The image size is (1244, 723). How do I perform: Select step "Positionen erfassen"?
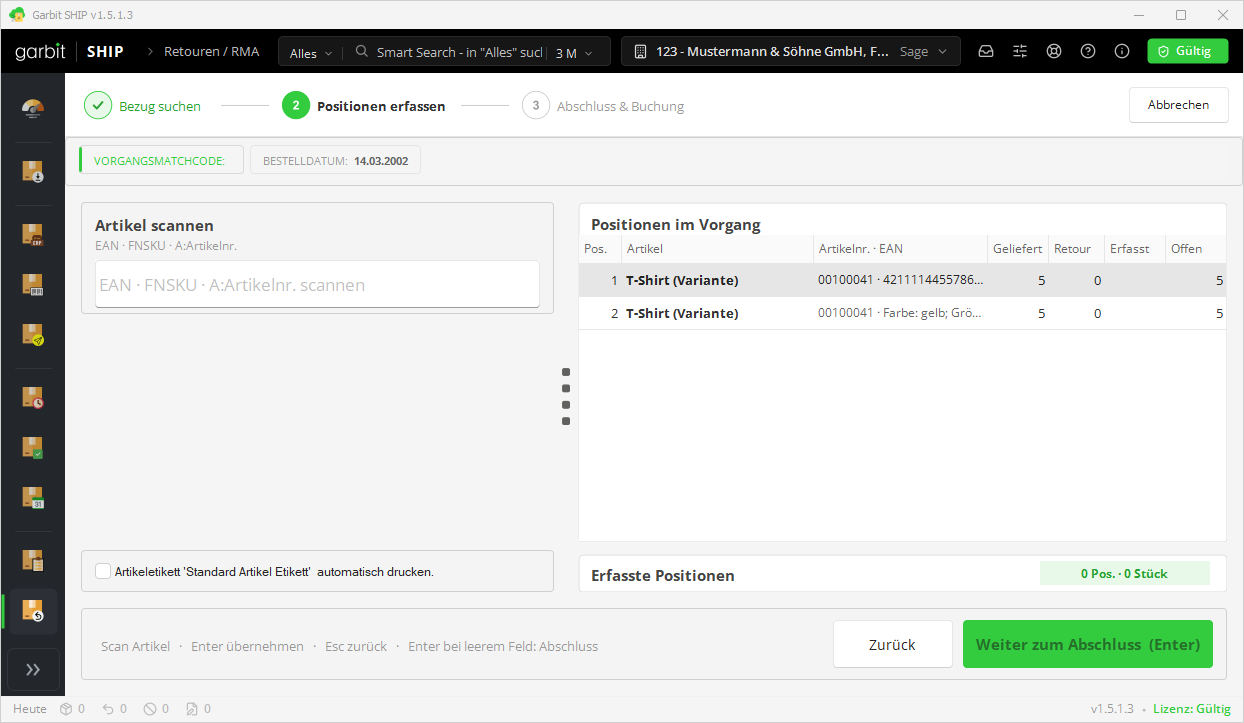point(364,105)
